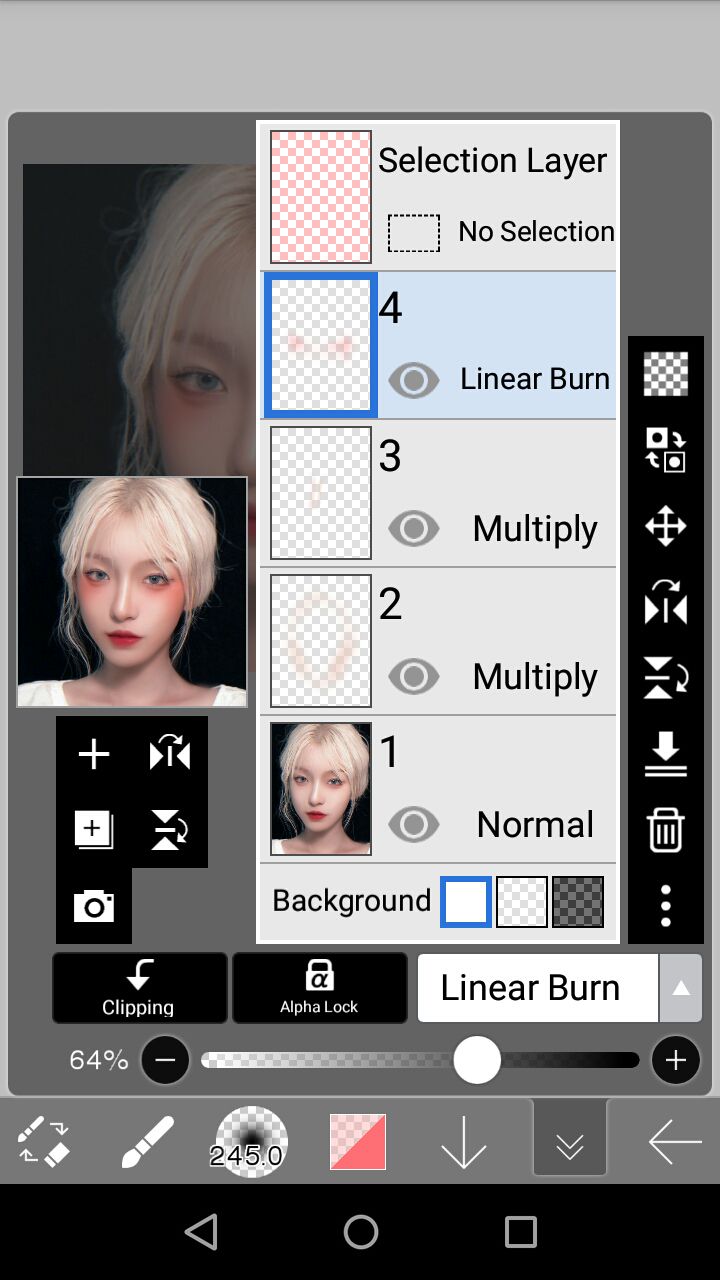Screen dimensions: 720x1280
Task: Tap the brush/eraser switch icon
Action: pyautogui.click(x=44, y=1141)
